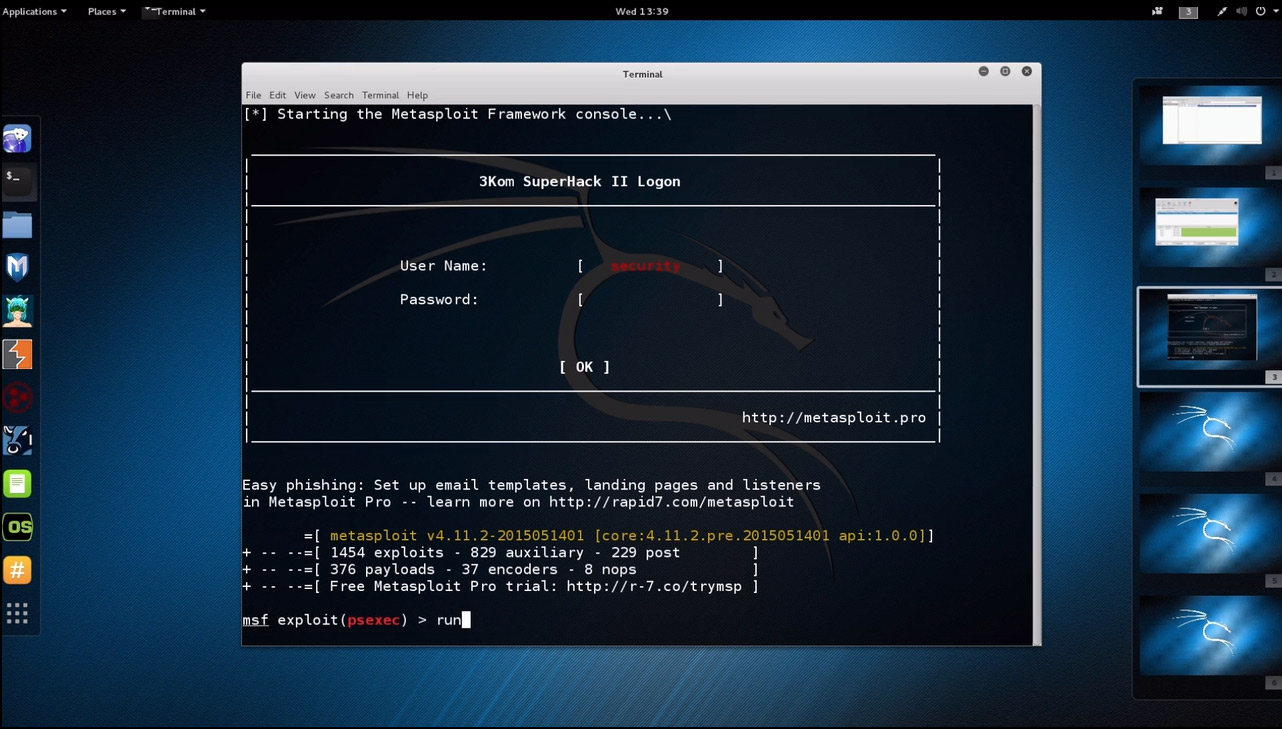Image resolution: width=1282 pixels, height=729 pixels.
Task: Select the workspace 3 thumbnail showing the terminal
Action: tap(1210, 336)
